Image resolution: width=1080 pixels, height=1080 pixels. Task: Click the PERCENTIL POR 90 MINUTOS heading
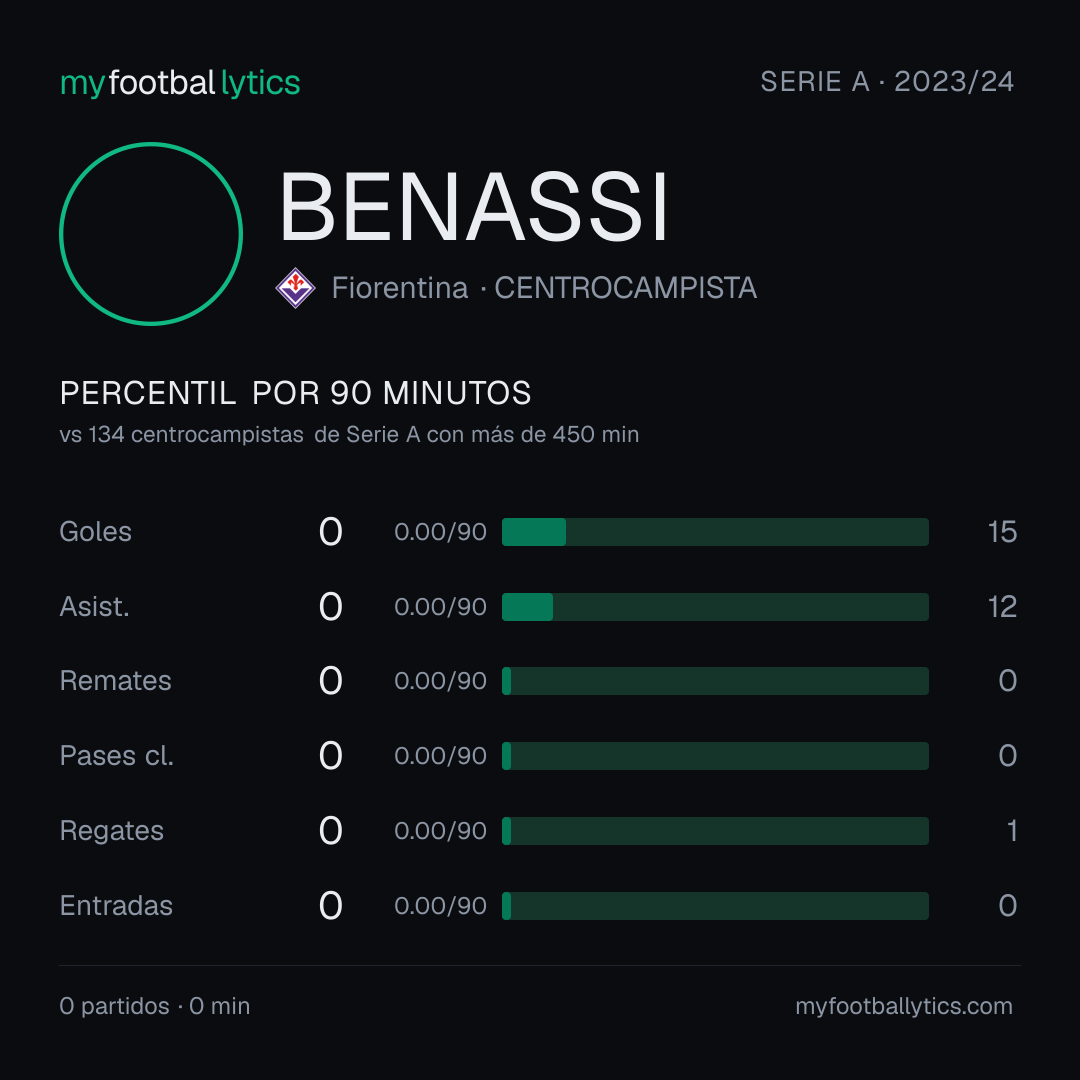pos(295,393)
